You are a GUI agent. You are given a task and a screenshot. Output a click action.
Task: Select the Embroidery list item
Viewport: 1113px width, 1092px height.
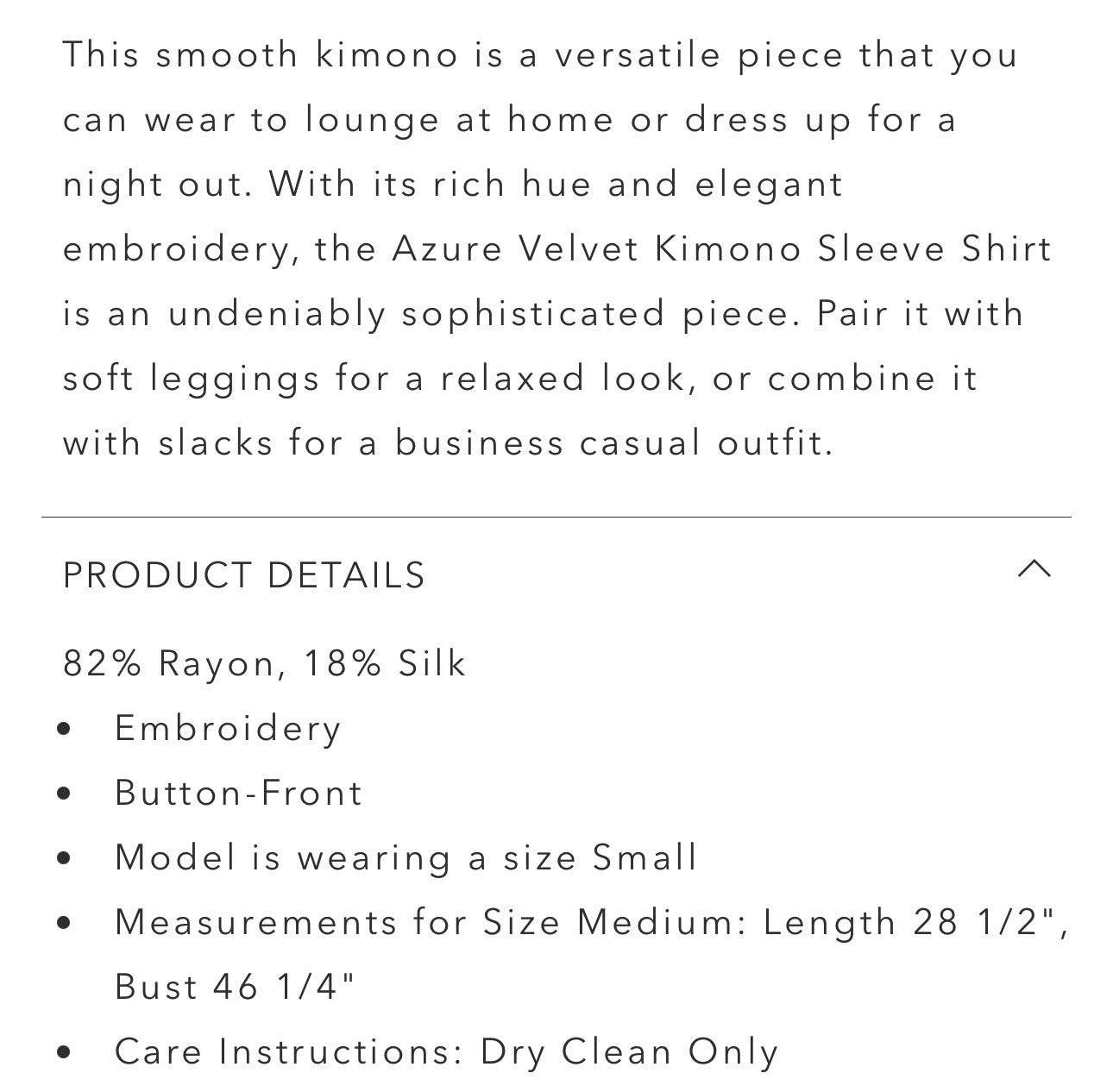click(229, 729)
